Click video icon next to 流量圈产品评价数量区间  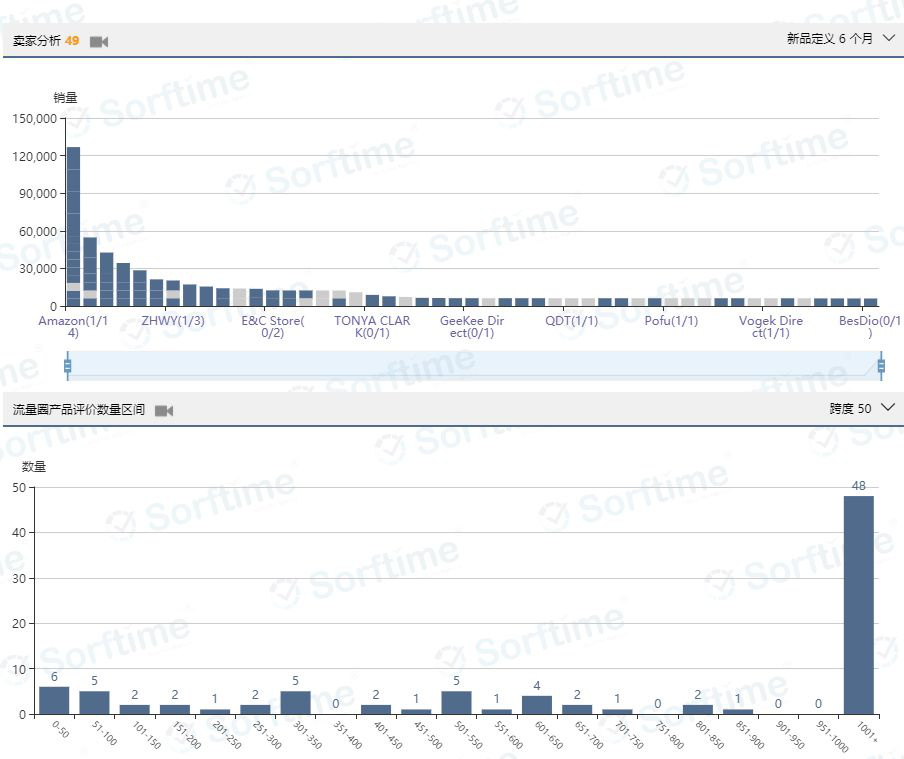point(164,410)
